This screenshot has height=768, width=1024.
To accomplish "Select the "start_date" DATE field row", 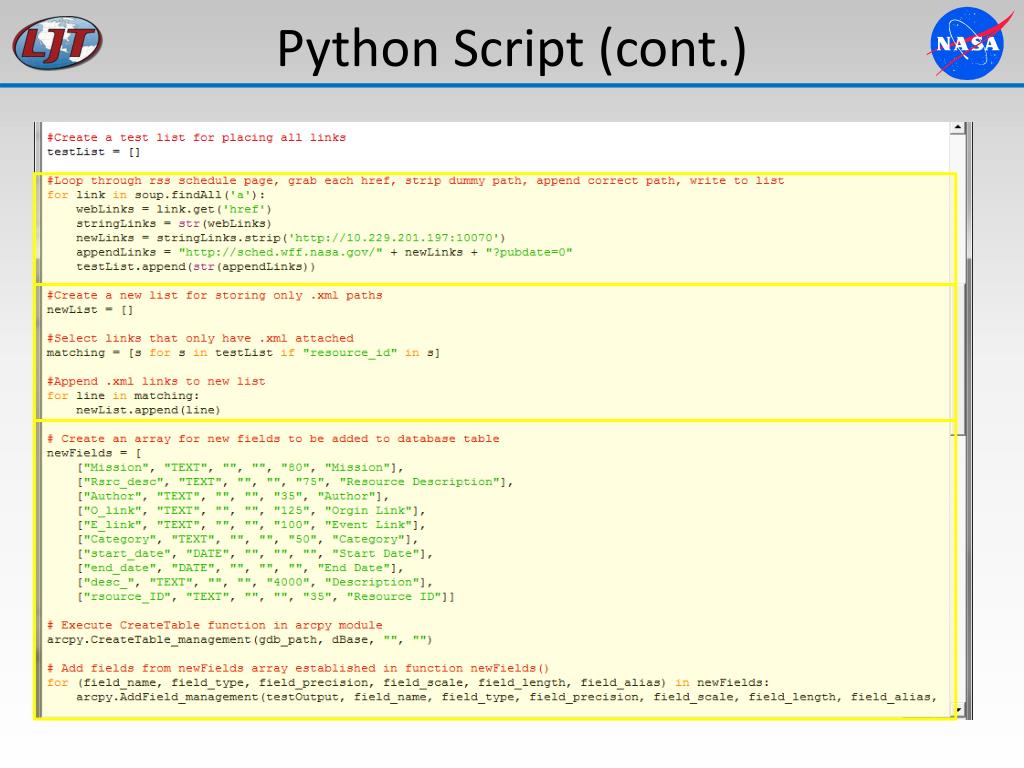I will coord(255,554).
